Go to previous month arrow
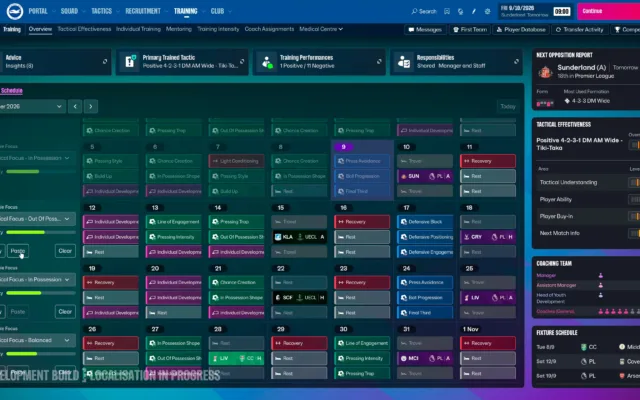Screen dimensions: 640x400 pos(75,107)
